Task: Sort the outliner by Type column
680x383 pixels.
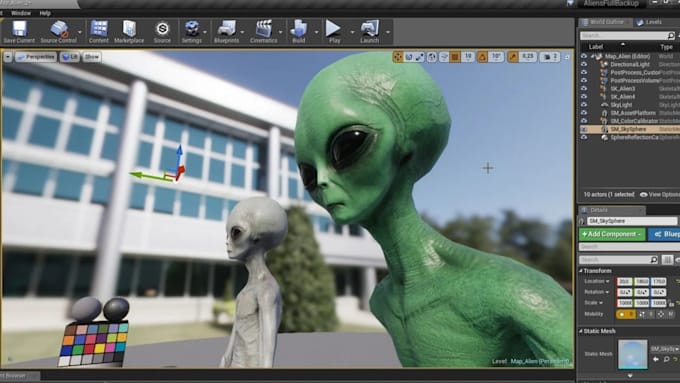Action: (666, 47)
